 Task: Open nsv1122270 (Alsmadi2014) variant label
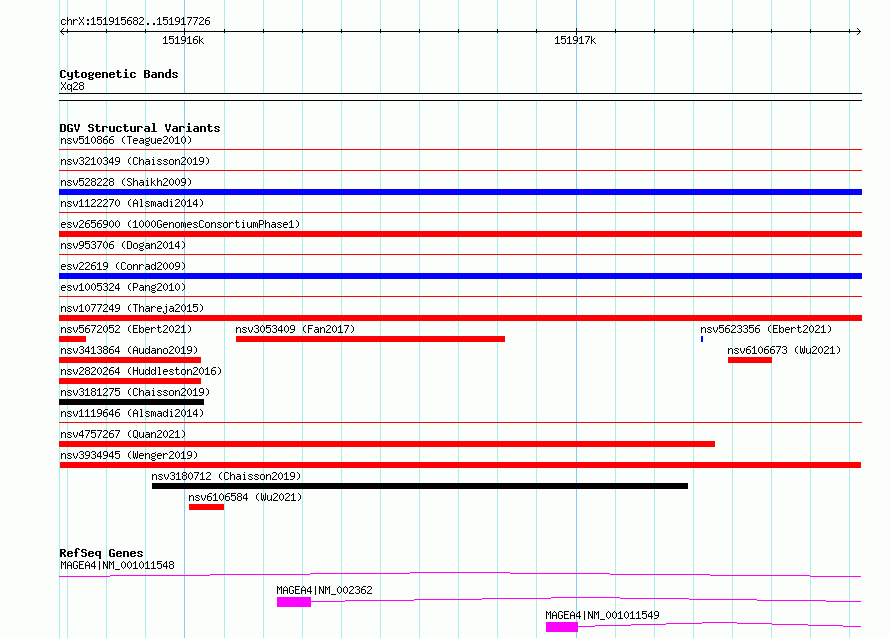(x=132, y=203)
